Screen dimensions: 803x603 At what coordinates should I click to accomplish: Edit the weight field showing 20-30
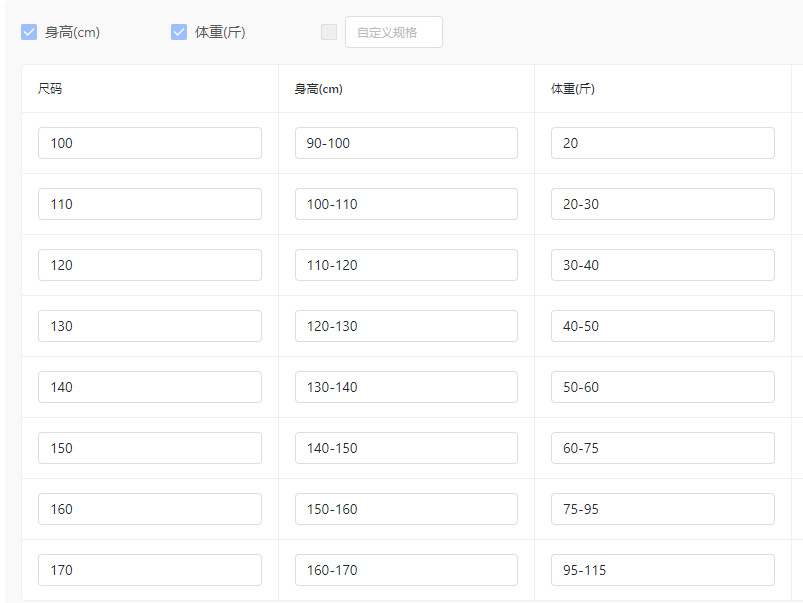pos(662,204)
